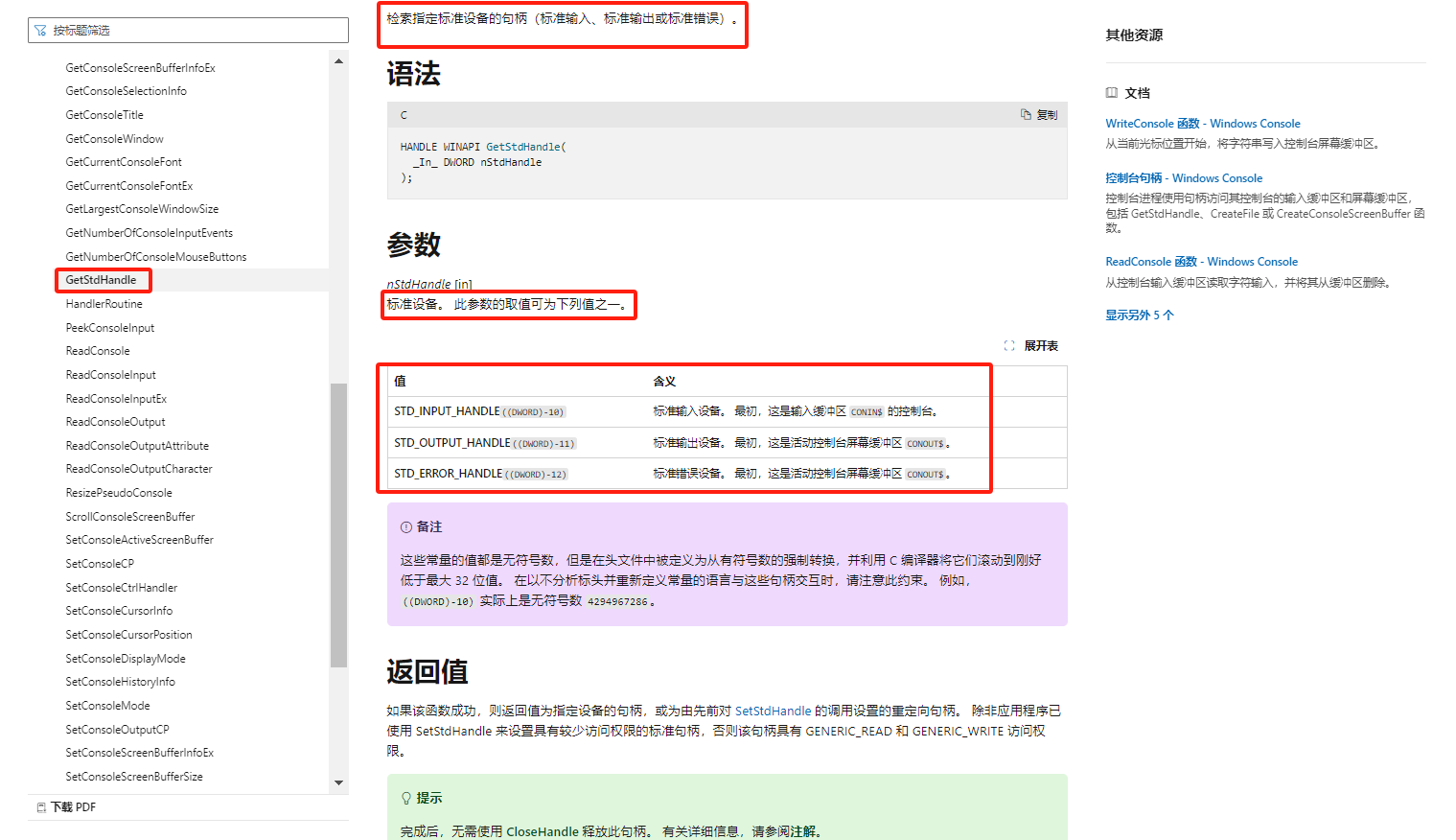Click 展开表 to expand the table

point(1041,346)
